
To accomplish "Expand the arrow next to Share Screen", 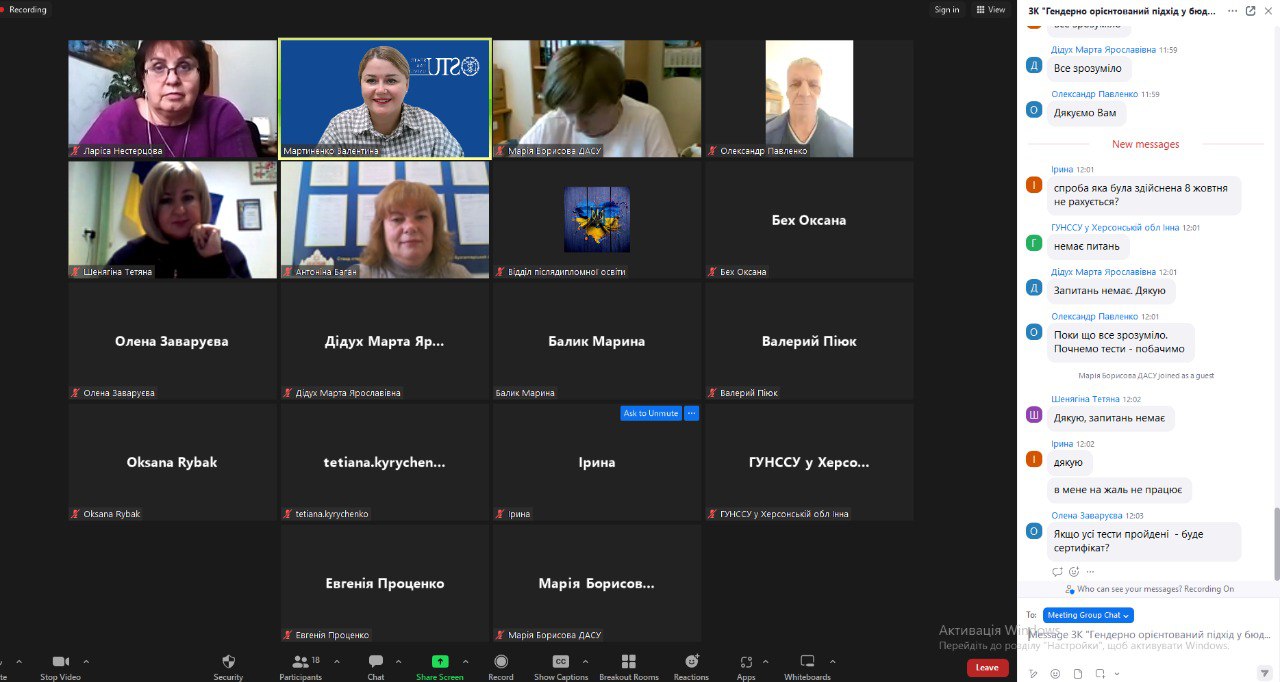I will pos(465,661).
